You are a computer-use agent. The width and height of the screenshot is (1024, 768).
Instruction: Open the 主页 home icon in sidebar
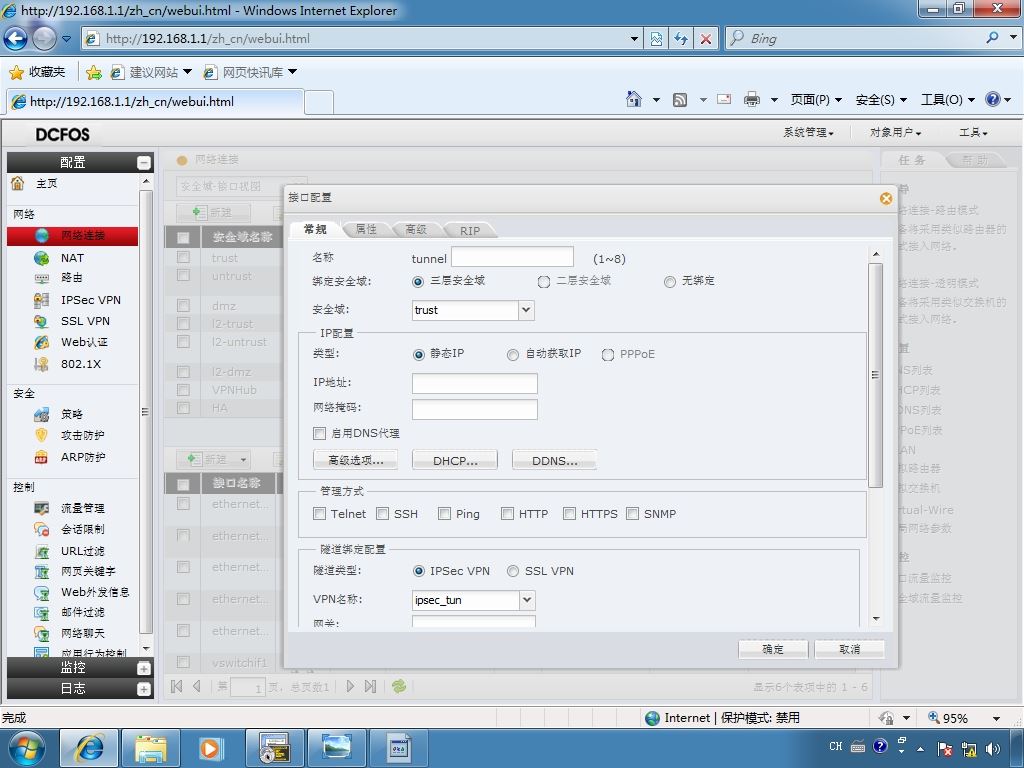pyautogui.click(x=18, y=184)
